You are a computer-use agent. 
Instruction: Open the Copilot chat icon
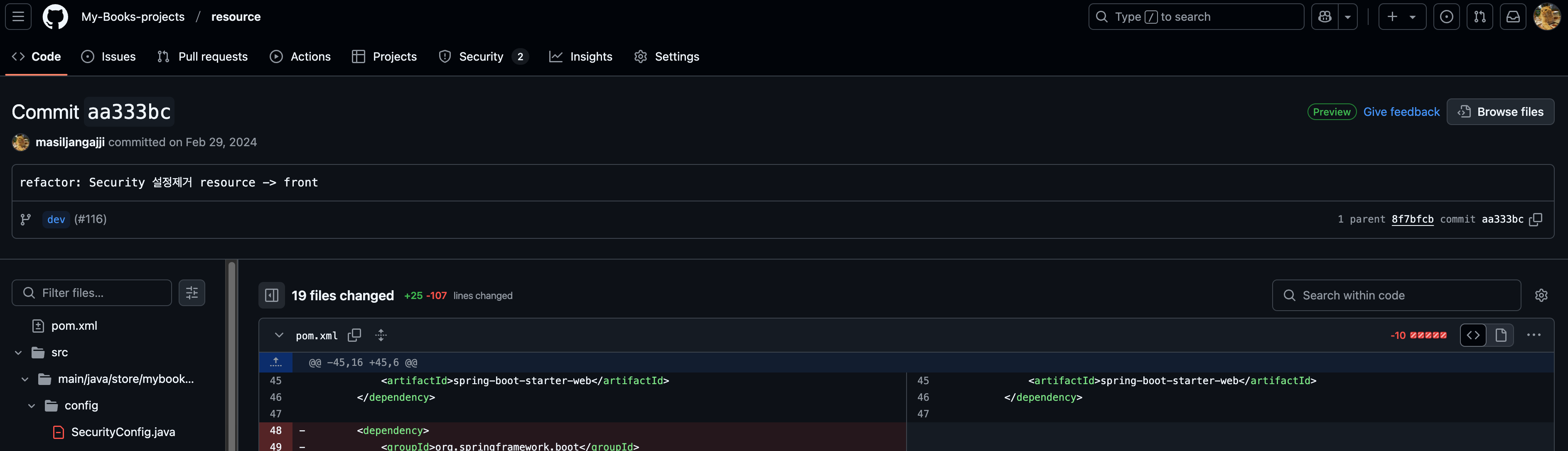pos(1325,17)
